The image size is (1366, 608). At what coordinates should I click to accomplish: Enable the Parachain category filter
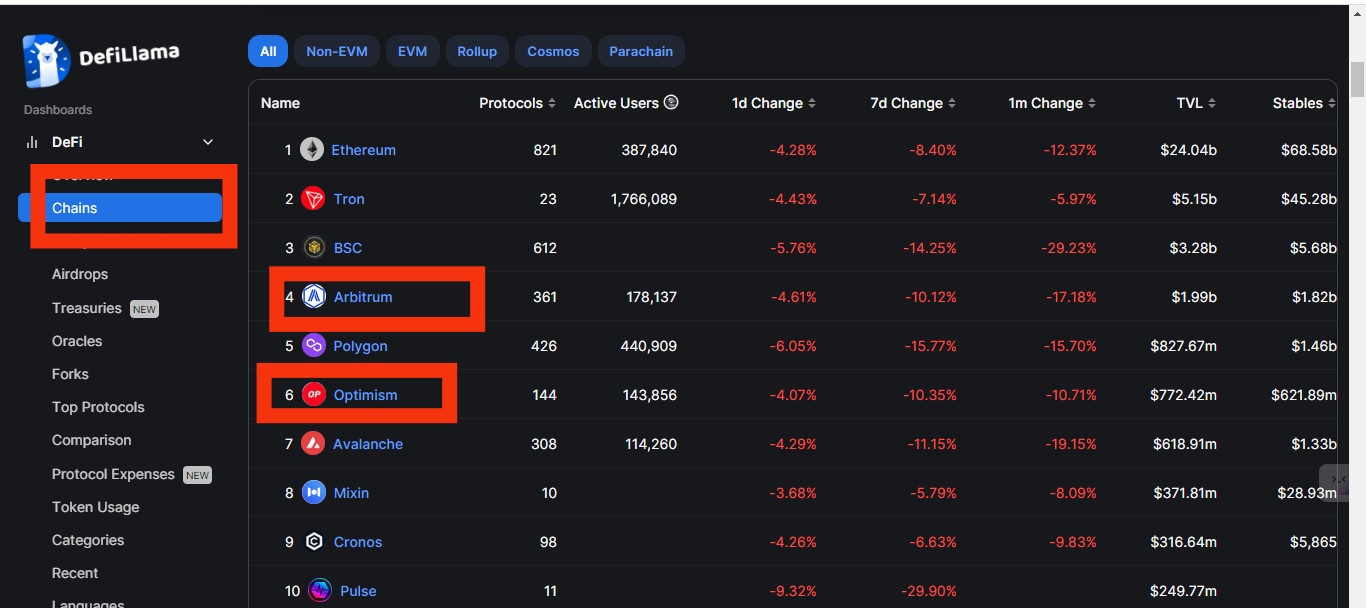click(x=641, y=51)
